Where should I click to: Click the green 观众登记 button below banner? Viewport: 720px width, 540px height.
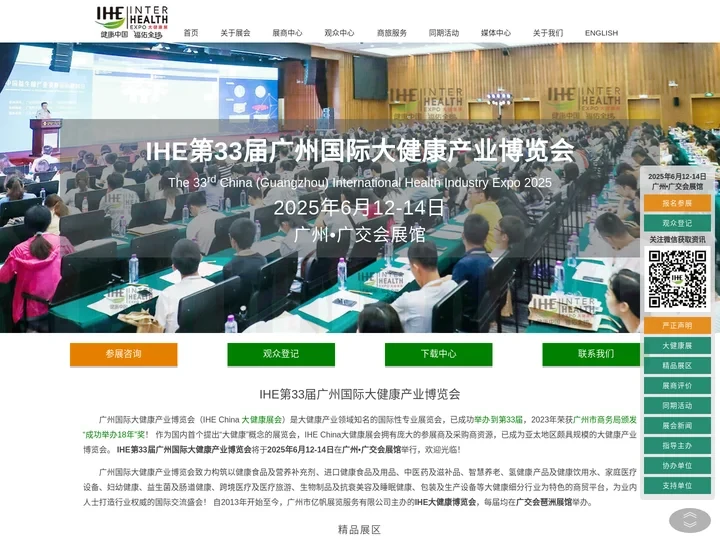(281, 354)
